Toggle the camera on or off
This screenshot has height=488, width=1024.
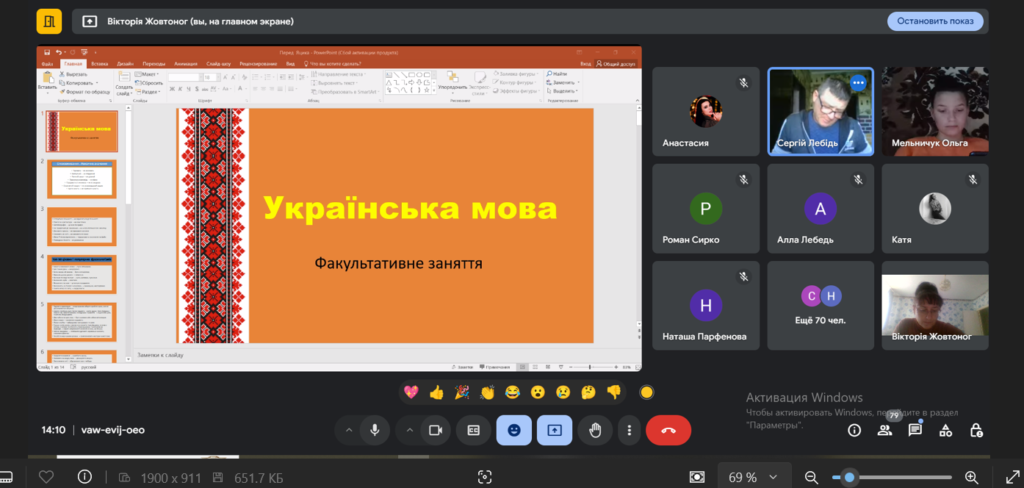pyautogui.click(x=435, y=430)
